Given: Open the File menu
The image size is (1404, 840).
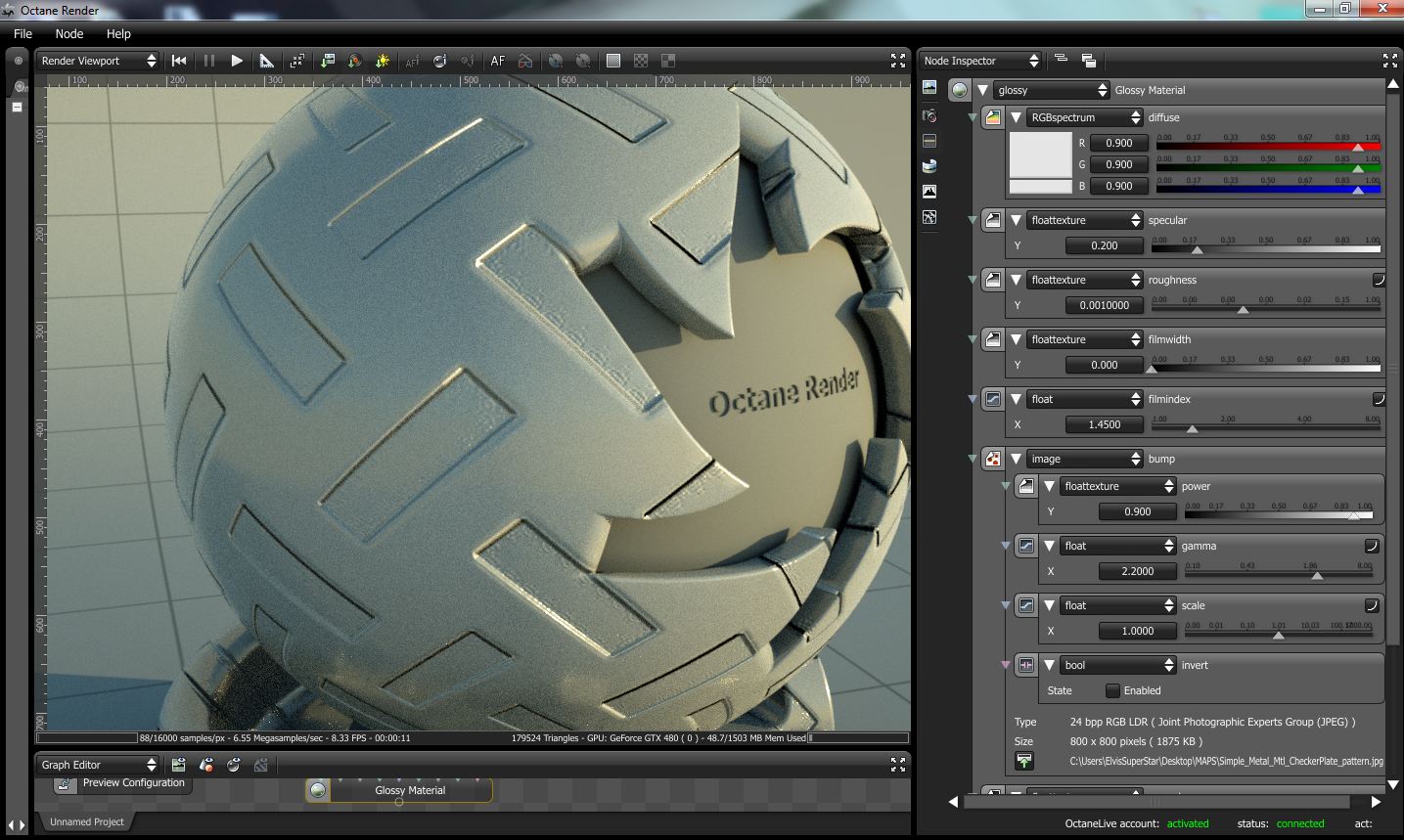Looking at the screenshot, I should click(x=23, y=33).
